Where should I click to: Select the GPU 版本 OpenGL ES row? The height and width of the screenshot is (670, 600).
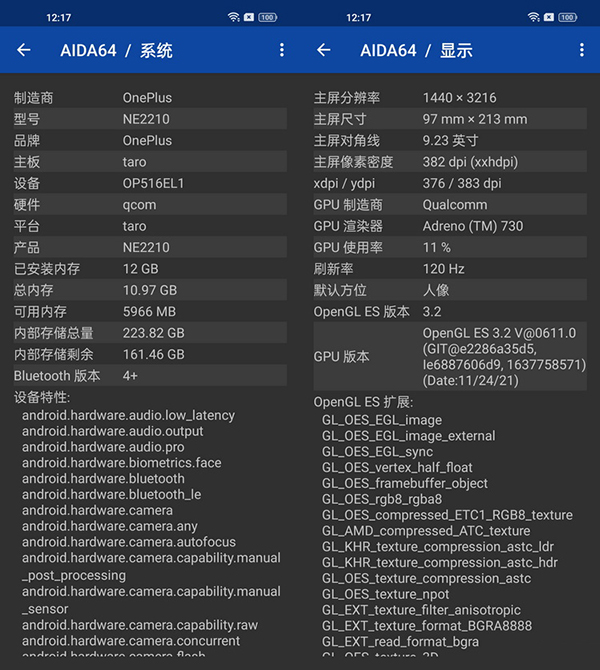pos(450,356)
